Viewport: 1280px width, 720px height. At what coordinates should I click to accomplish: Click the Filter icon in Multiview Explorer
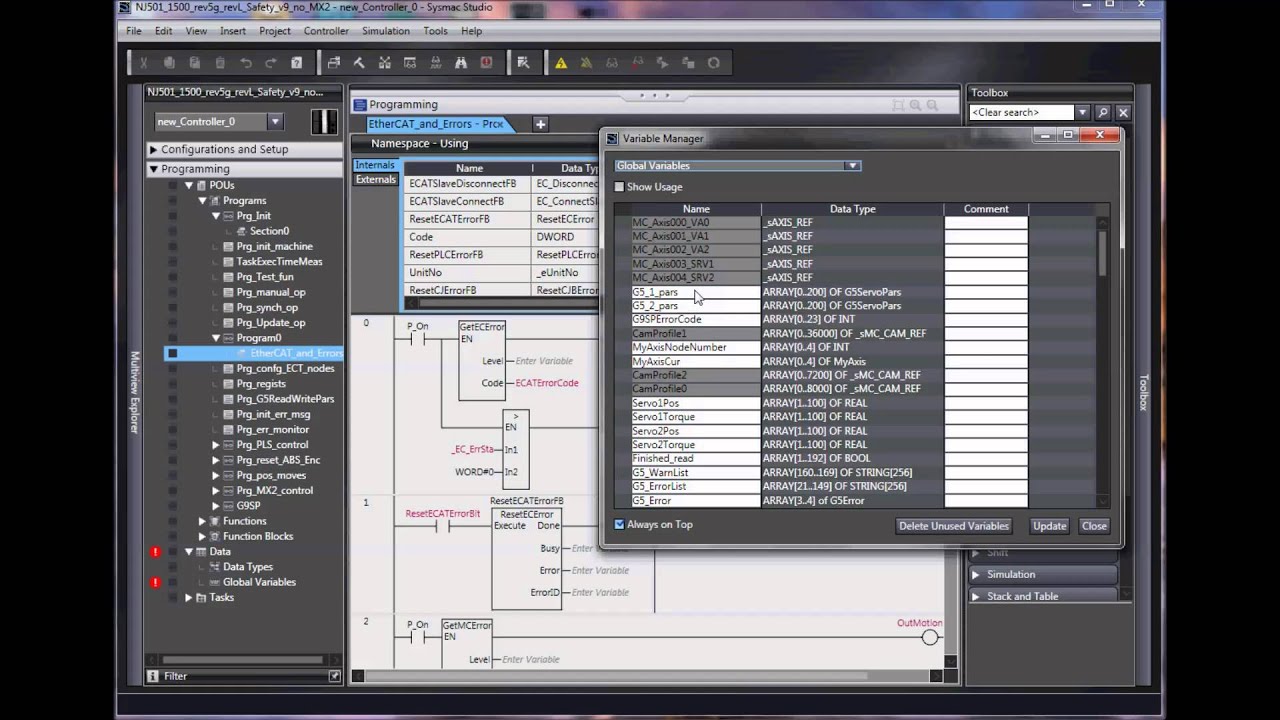(x=153, y=676)
